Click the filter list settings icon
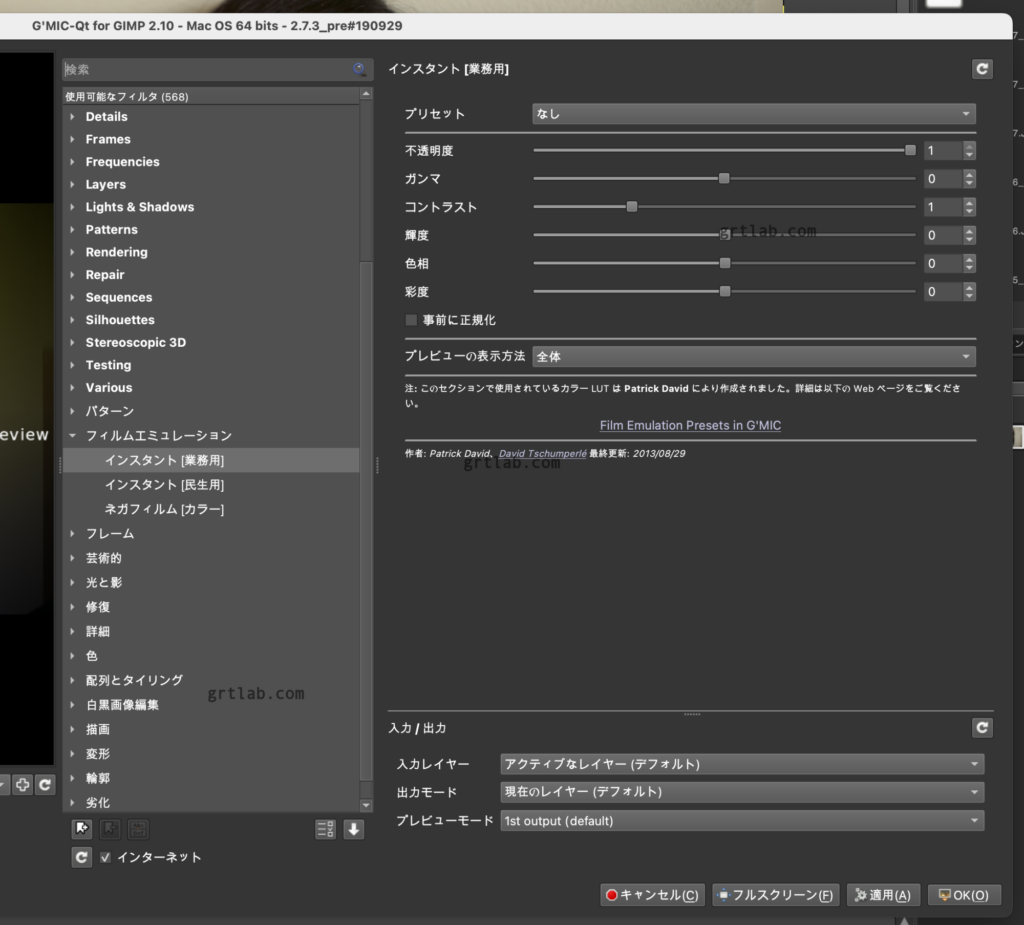The width and height of the screenshot is (1024, 925). pyautogui.click(x=324, y=829)
